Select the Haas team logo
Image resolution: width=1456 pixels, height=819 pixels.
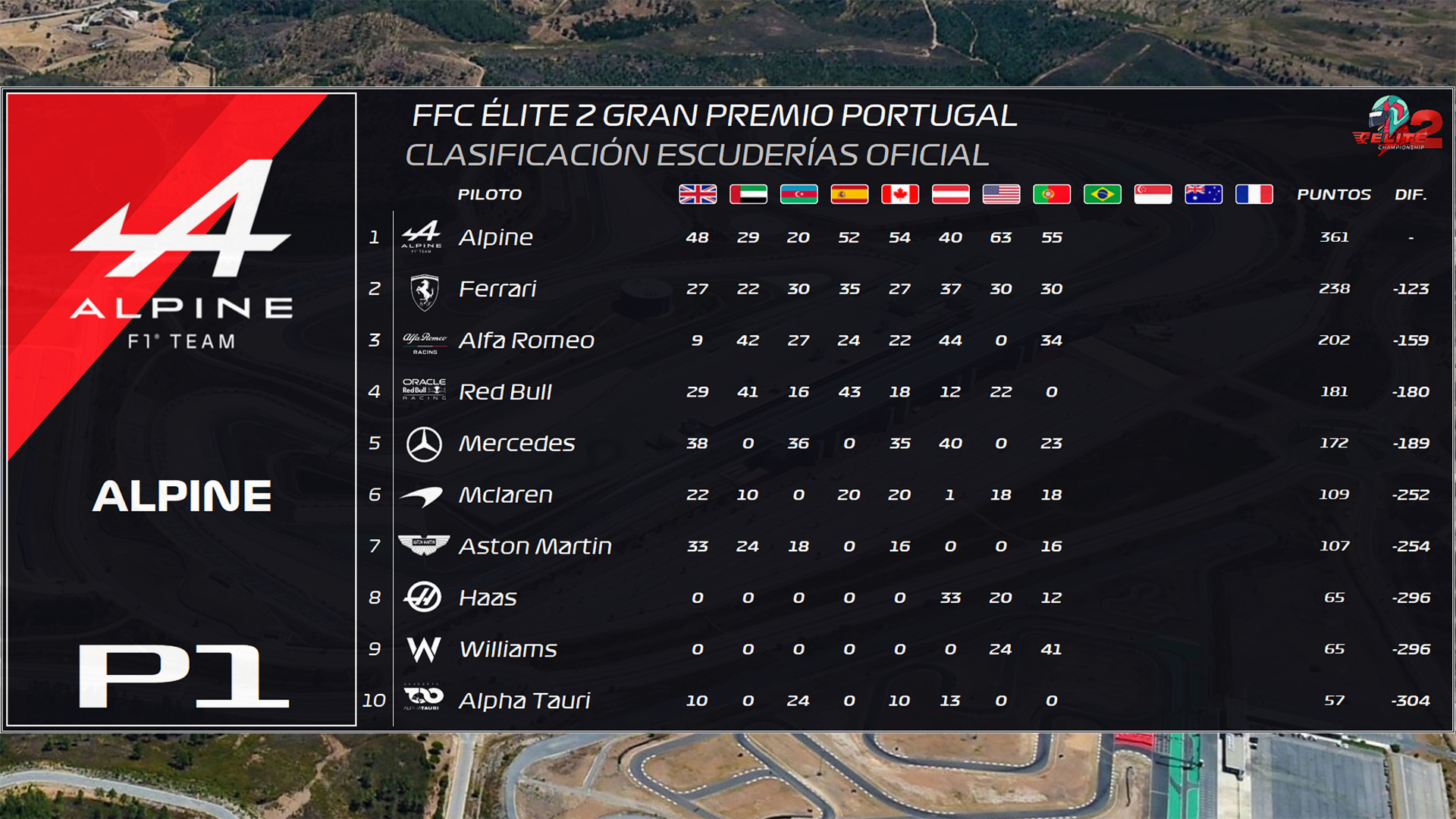click(x=423, y=597)
